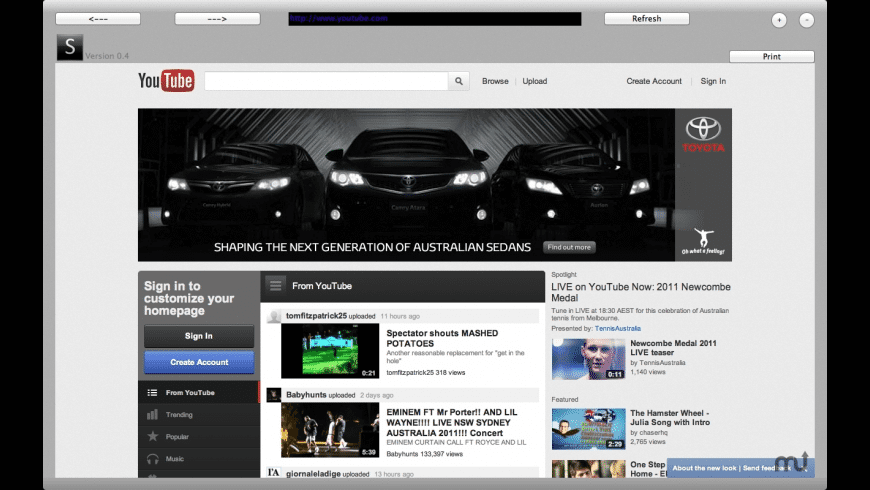This screenshot has width=870, height=490.
Task: Click Find out more on Toyota ad
Action: (569, 247)
